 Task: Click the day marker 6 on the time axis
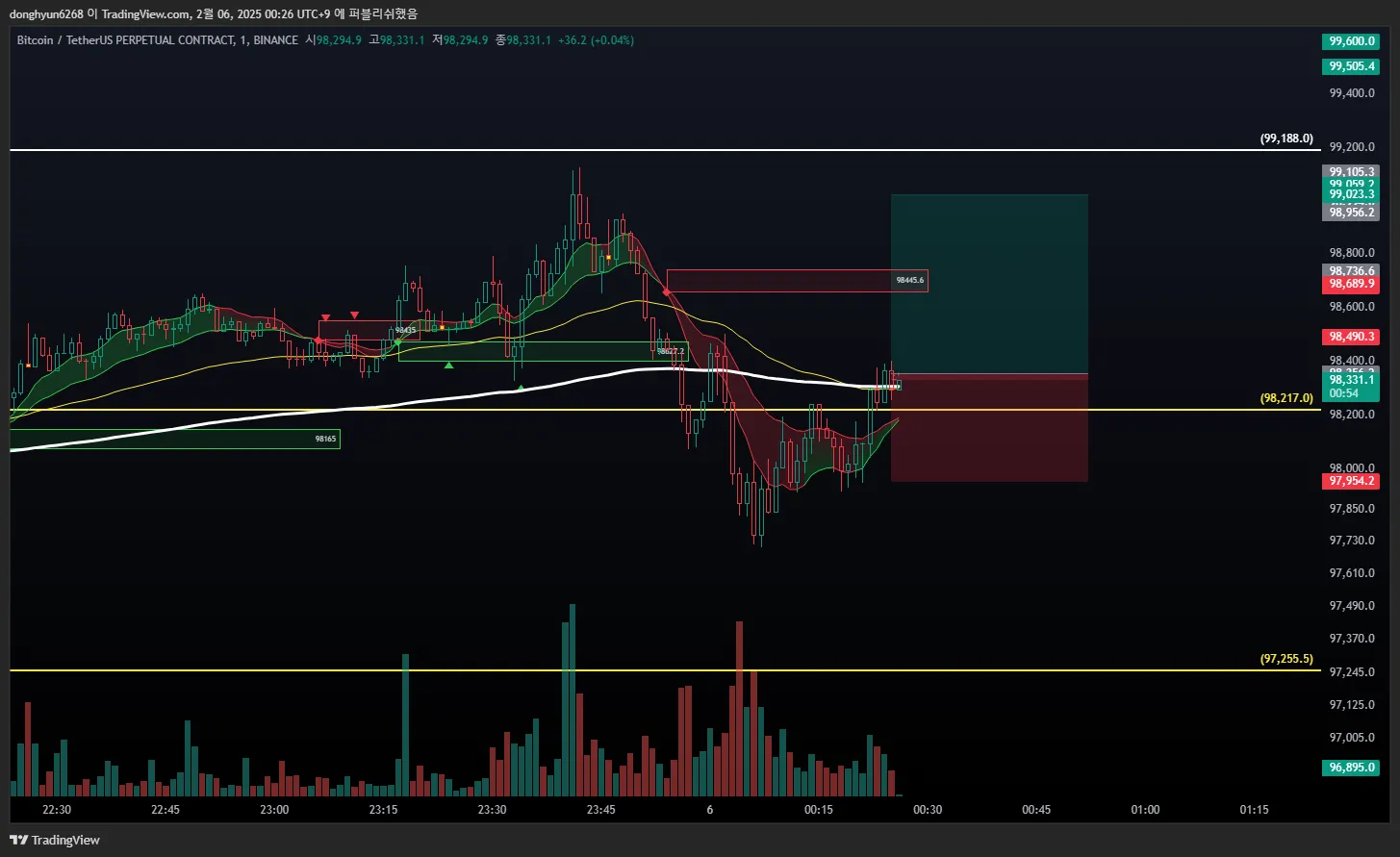click(710, 810)
